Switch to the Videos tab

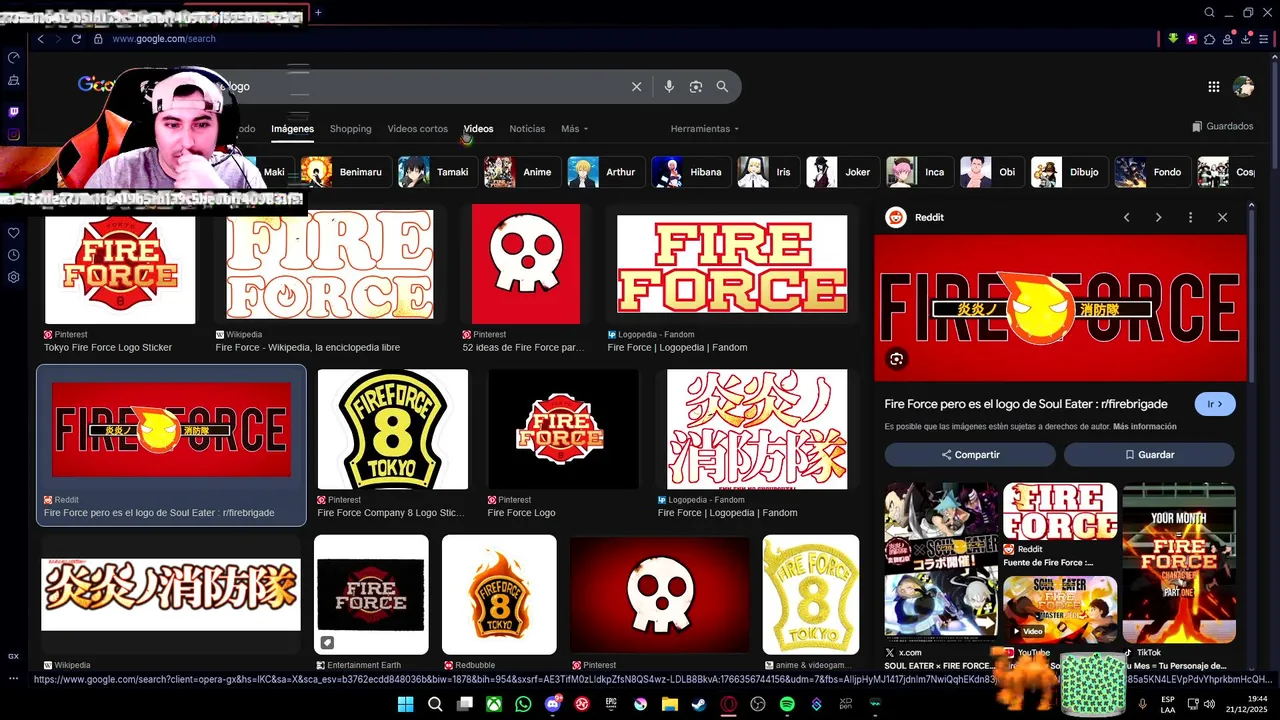click(478, 129)
